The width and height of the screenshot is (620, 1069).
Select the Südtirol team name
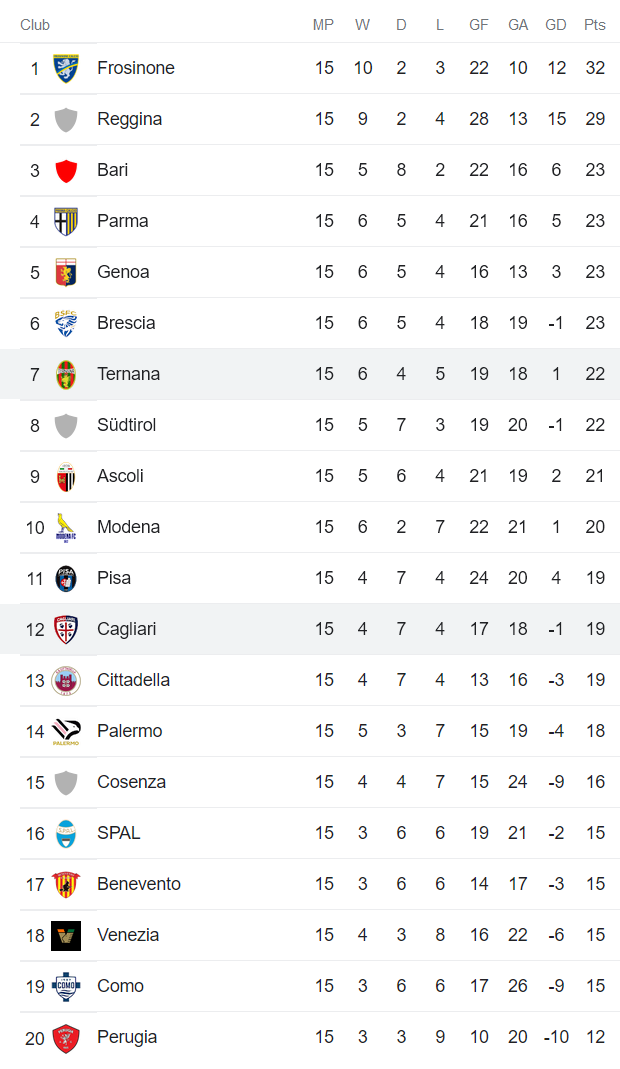click(126, 425)
